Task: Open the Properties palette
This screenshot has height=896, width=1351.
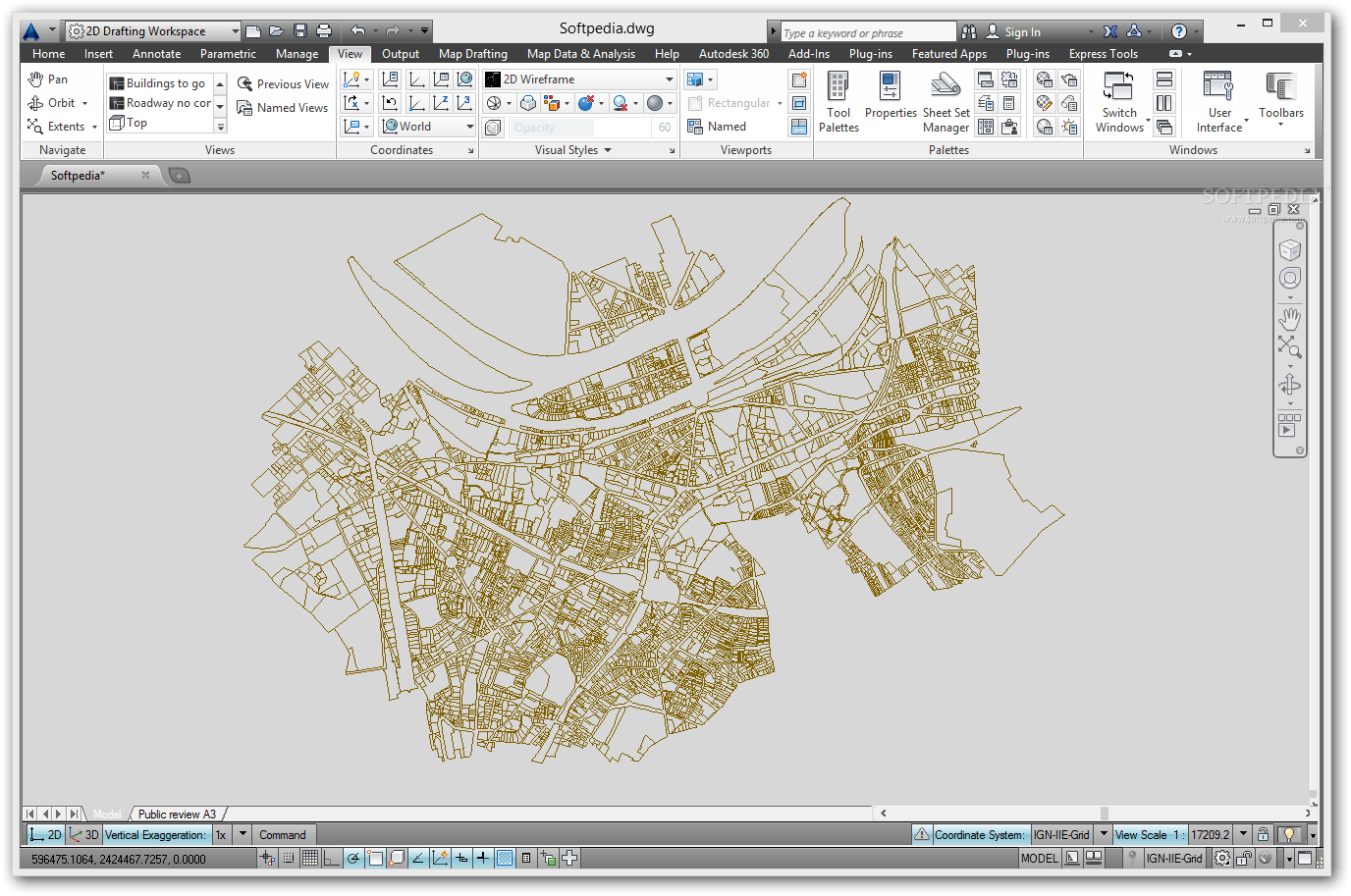Action: tap(891, 96)
